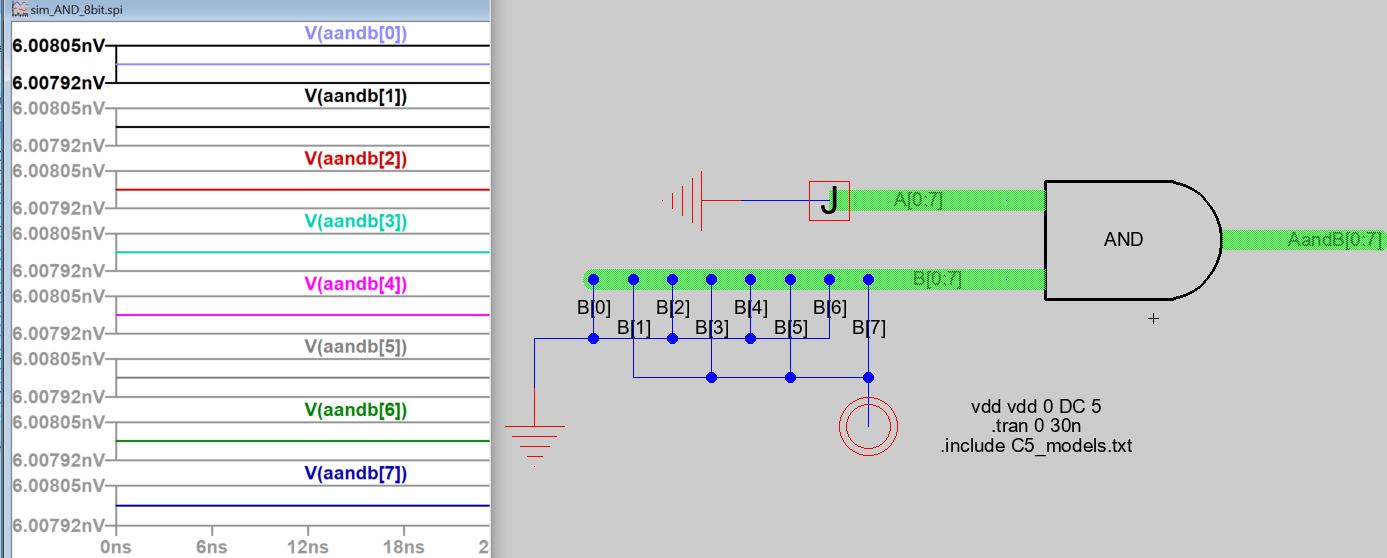Click the sim_AND_8bit.spi window icon

(19, 8)
